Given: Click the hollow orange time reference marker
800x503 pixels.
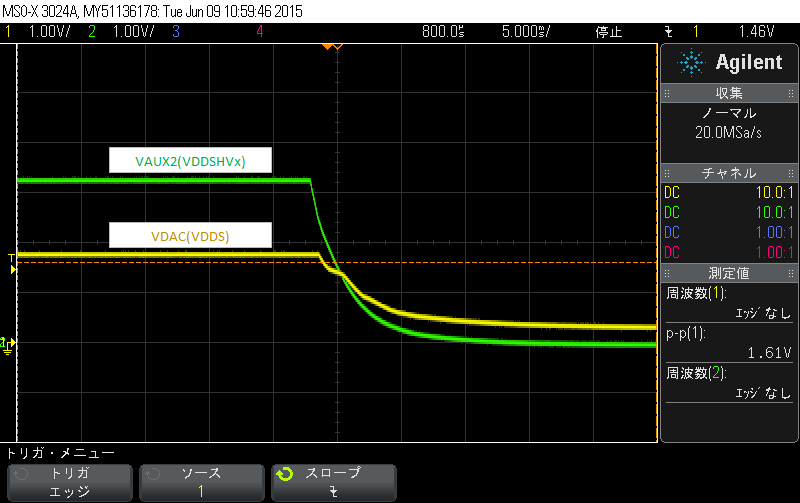Looking at the screenshot, I should (x=338, y=47).
